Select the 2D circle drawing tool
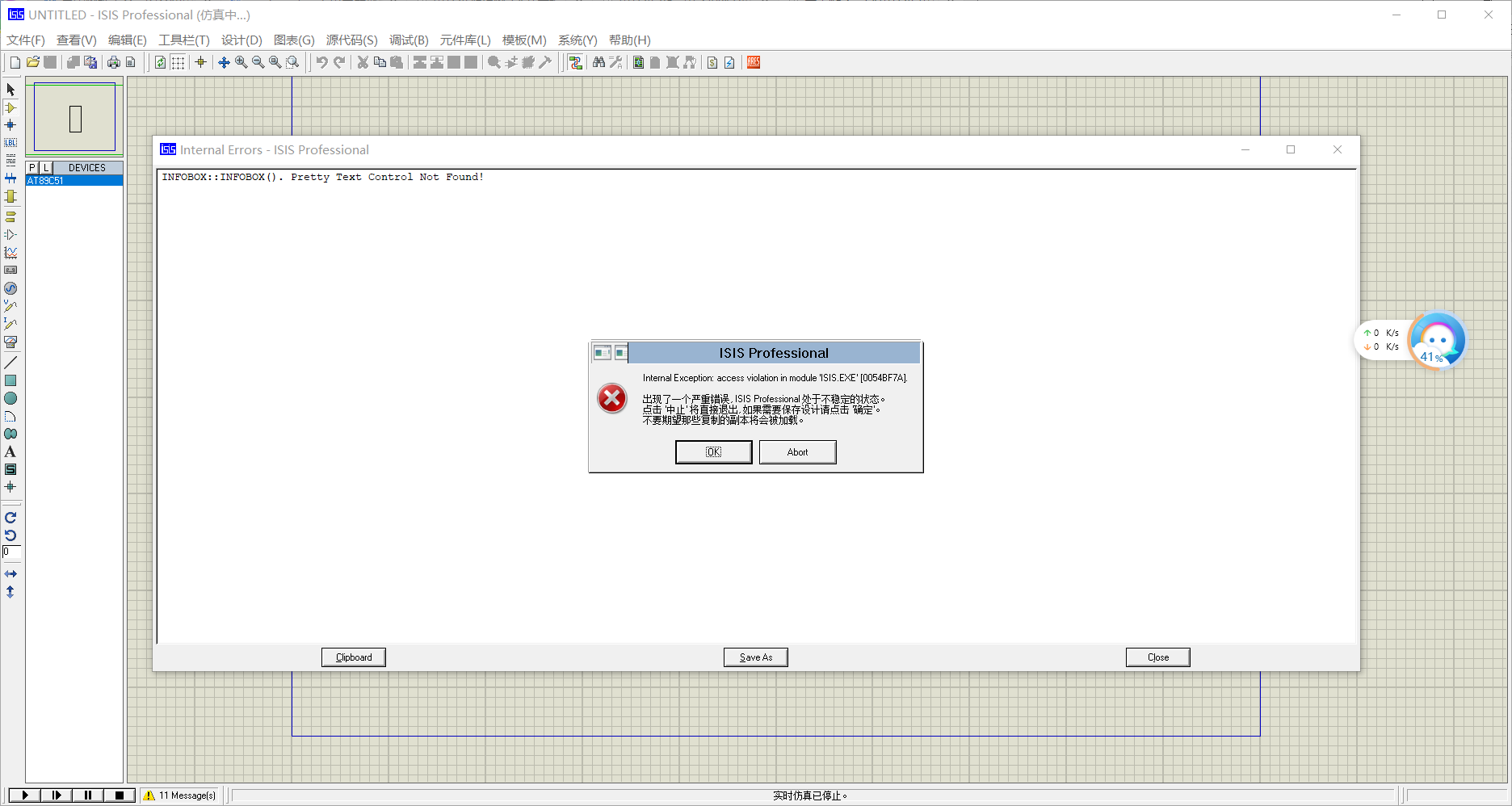Viewport: 1512px width, 806px height. click(x=10, y=398)
